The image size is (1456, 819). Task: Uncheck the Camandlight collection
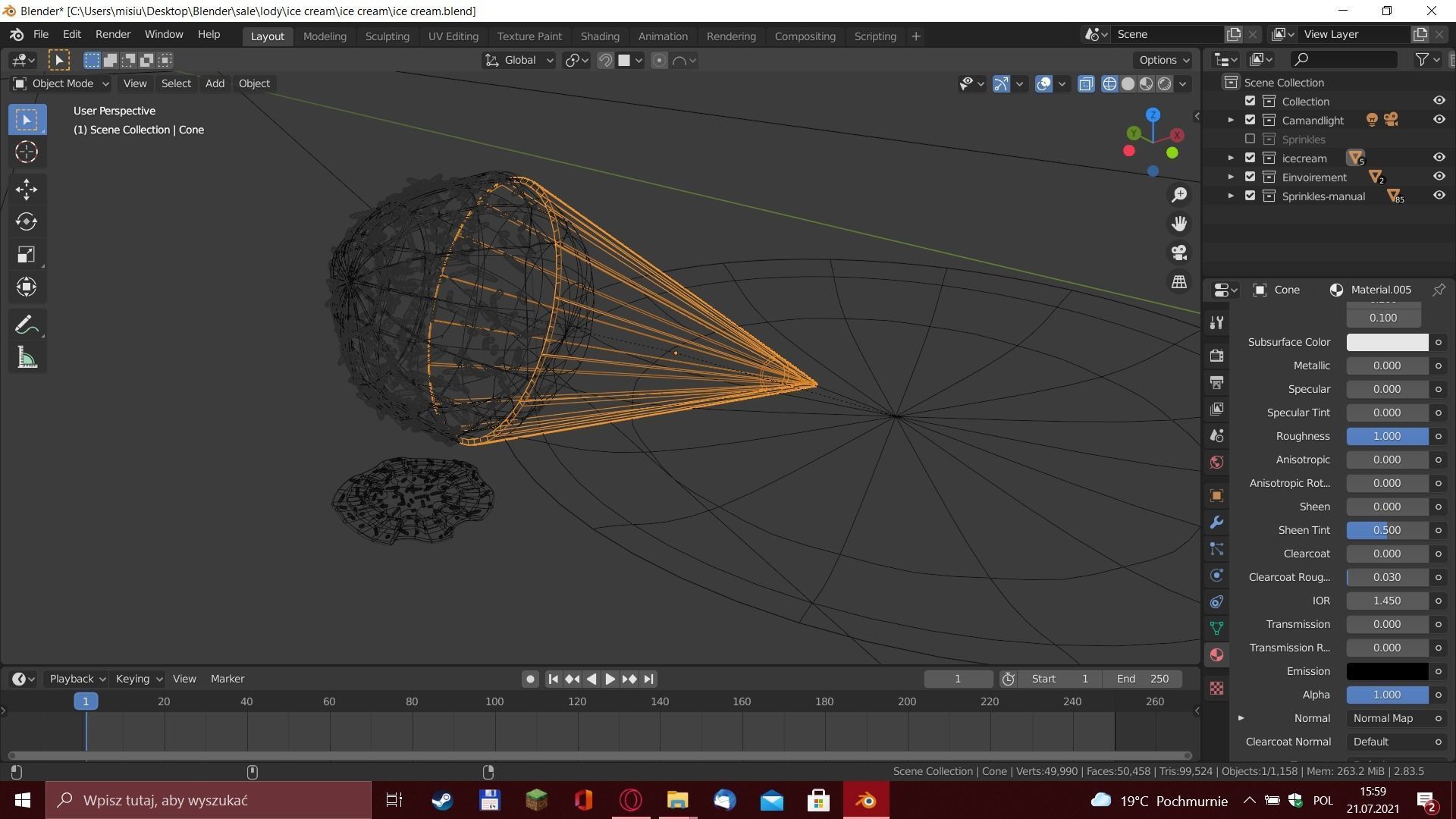pos(1250,120)
